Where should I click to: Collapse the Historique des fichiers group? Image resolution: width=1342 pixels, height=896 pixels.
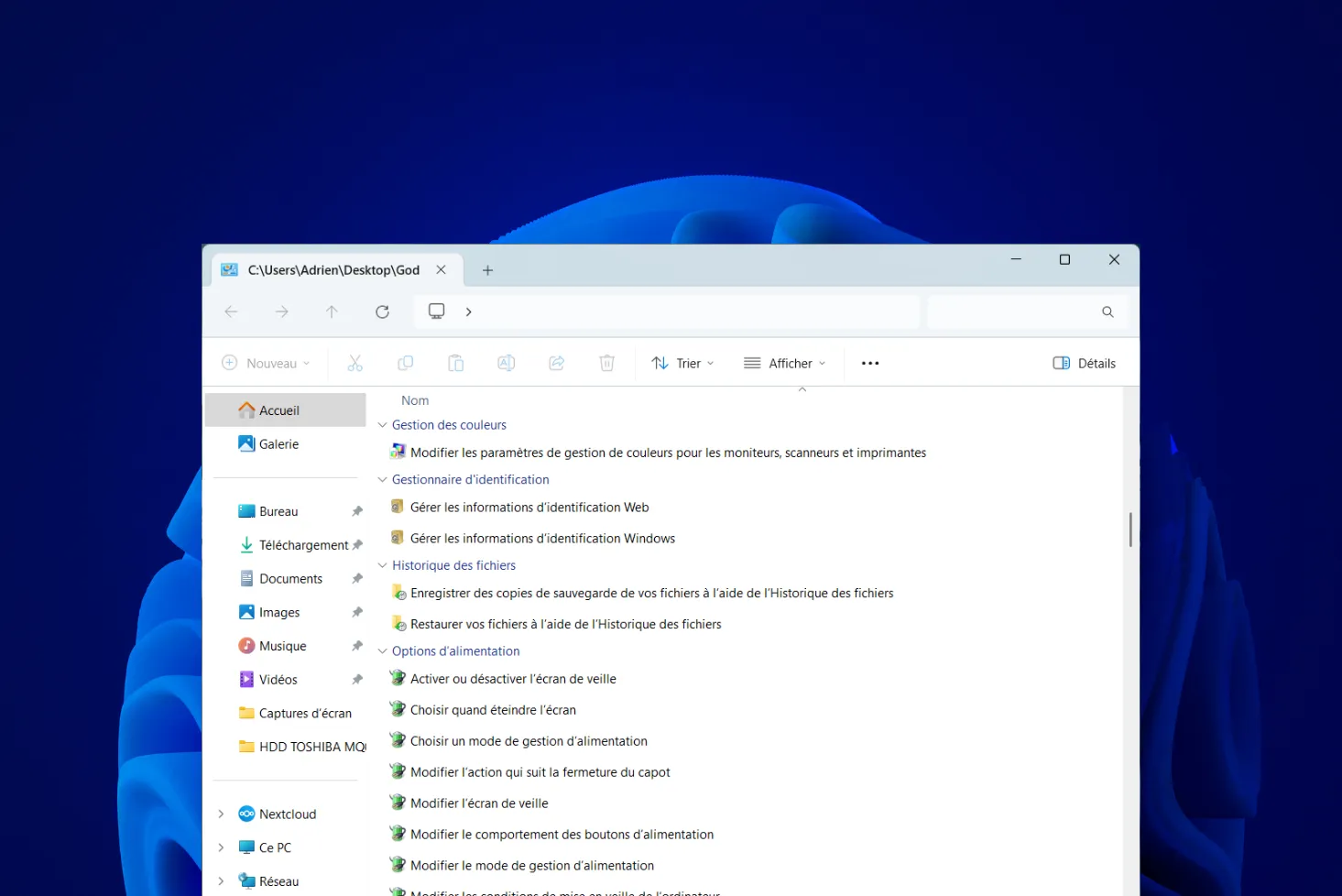[383, 565]
